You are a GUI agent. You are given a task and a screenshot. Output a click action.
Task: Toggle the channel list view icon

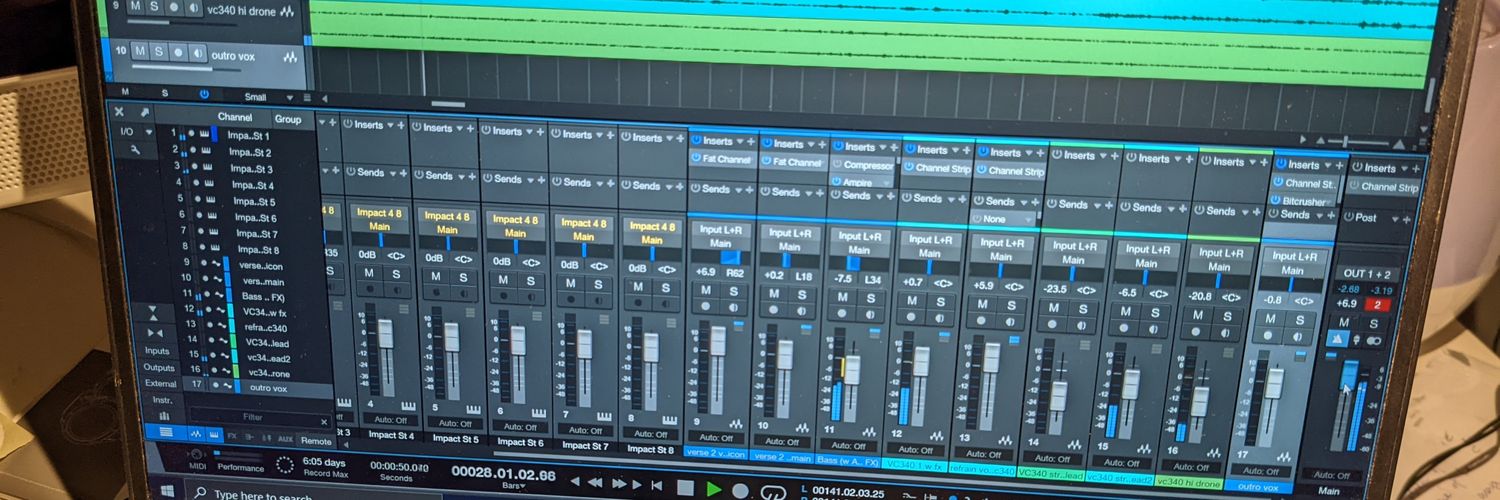[x=167, y=433]
